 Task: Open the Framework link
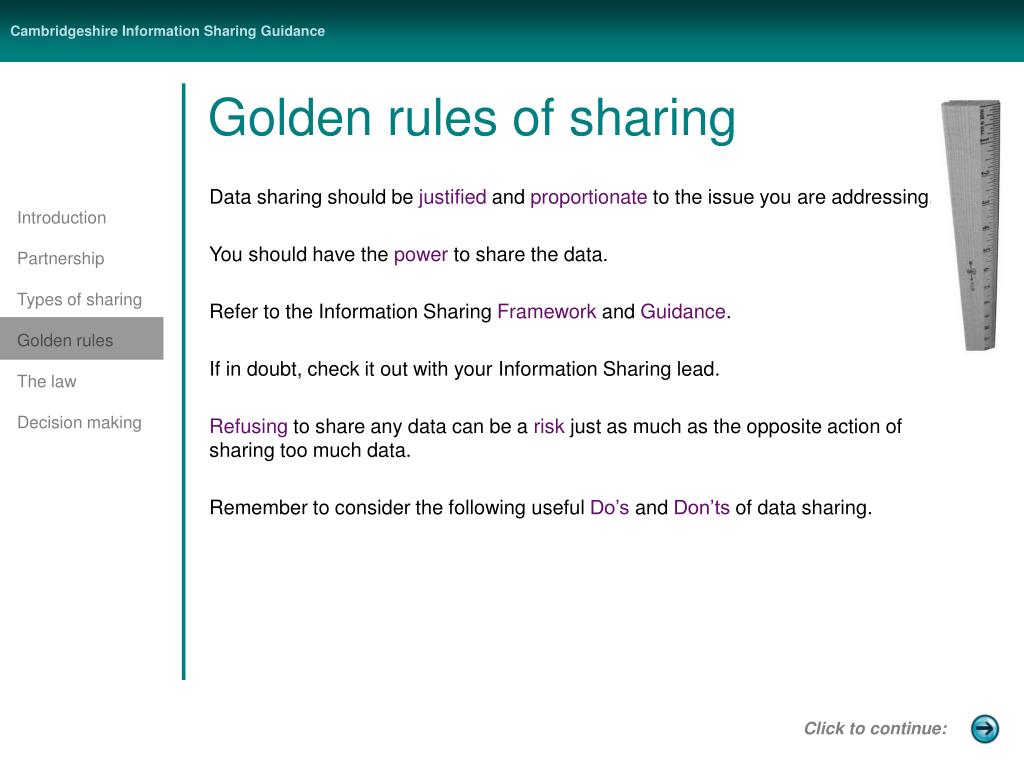(547, 312)
